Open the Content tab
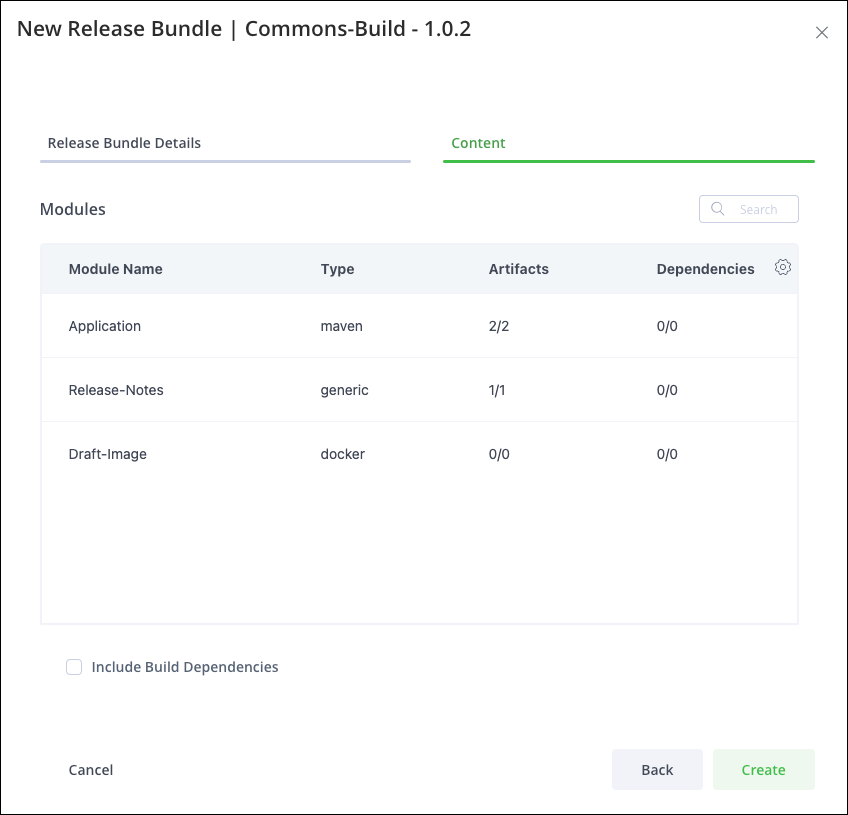This screenshot has width=848, height=815. (478, 143)
